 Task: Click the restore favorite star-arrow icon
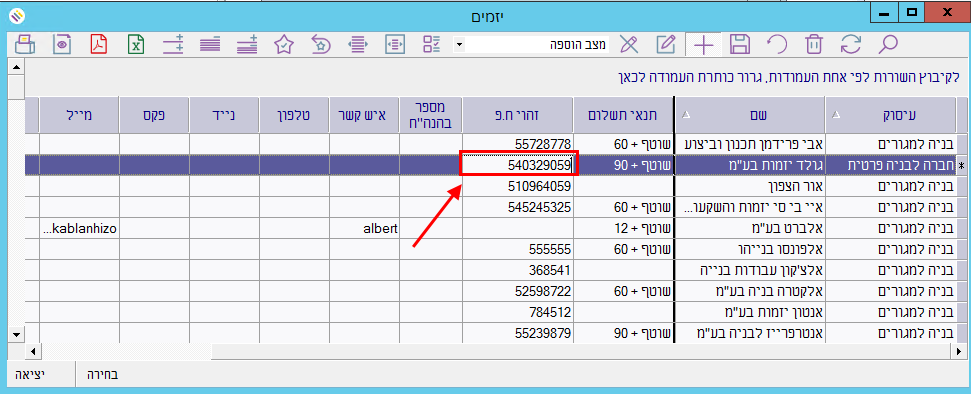coord(320,45)
